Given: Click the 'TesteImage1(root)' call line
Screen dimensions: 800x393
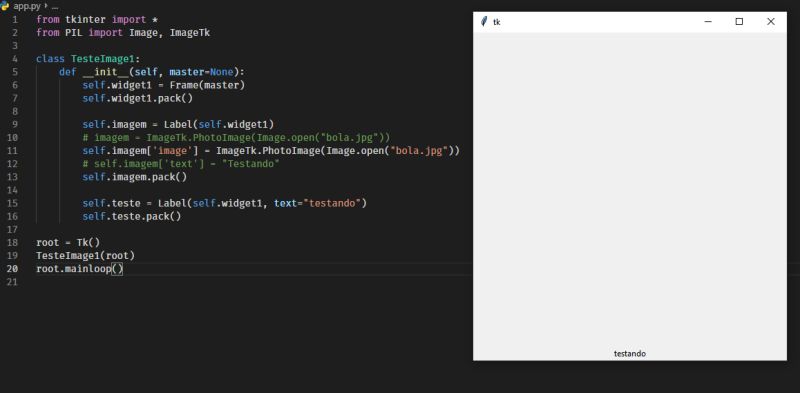Looking at the screenshot, I should tap(86, 255).
